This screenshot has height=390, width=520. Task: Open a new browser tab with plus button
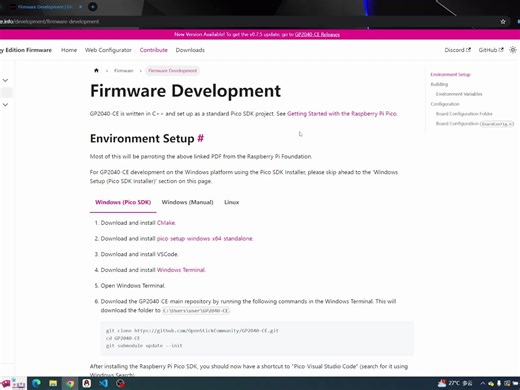click(93, 7)
